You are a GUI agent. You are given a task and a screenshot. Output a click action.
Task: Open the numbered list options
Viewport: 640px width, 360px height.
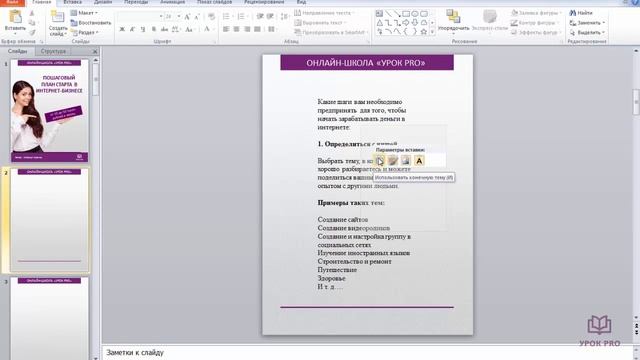[x=242, y=17]
